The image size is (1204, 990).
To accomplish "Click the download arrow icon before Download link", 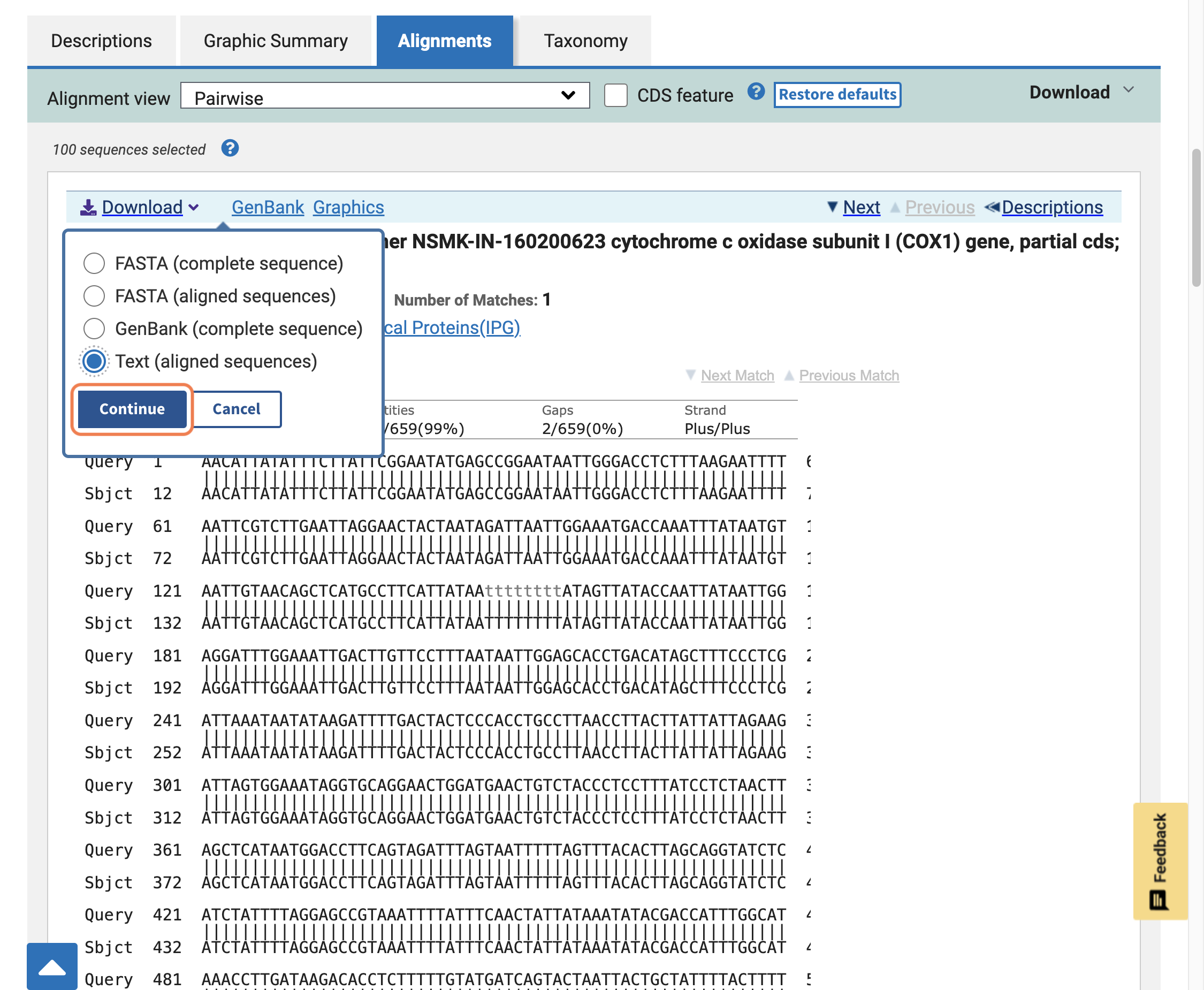I will pos(88,207).
